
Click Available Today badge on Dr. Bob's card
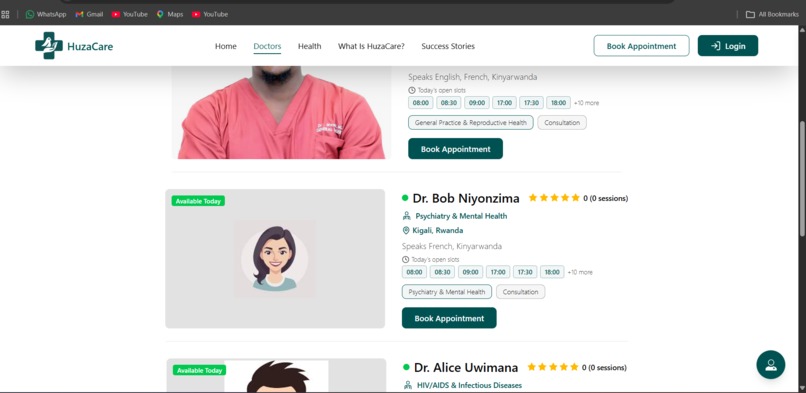198,201
